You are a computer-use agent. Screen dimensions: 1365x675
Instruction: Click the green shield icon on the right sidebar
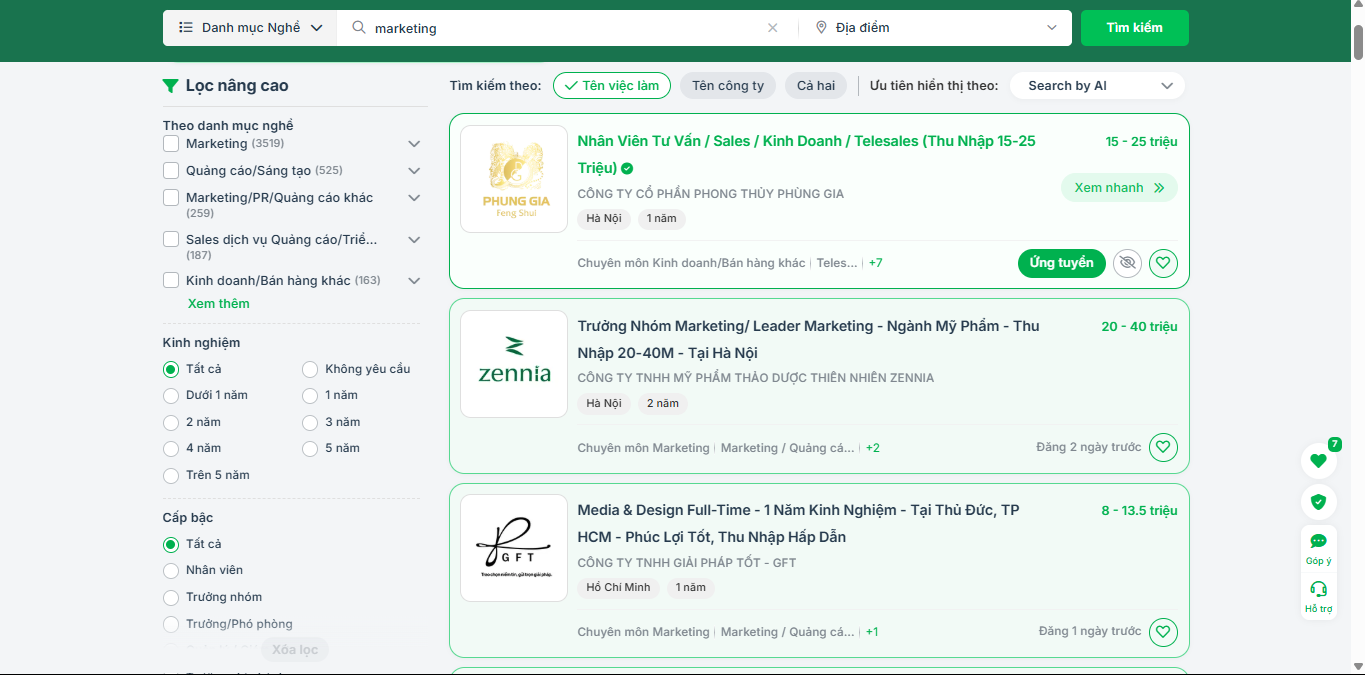pos(1318,502)
